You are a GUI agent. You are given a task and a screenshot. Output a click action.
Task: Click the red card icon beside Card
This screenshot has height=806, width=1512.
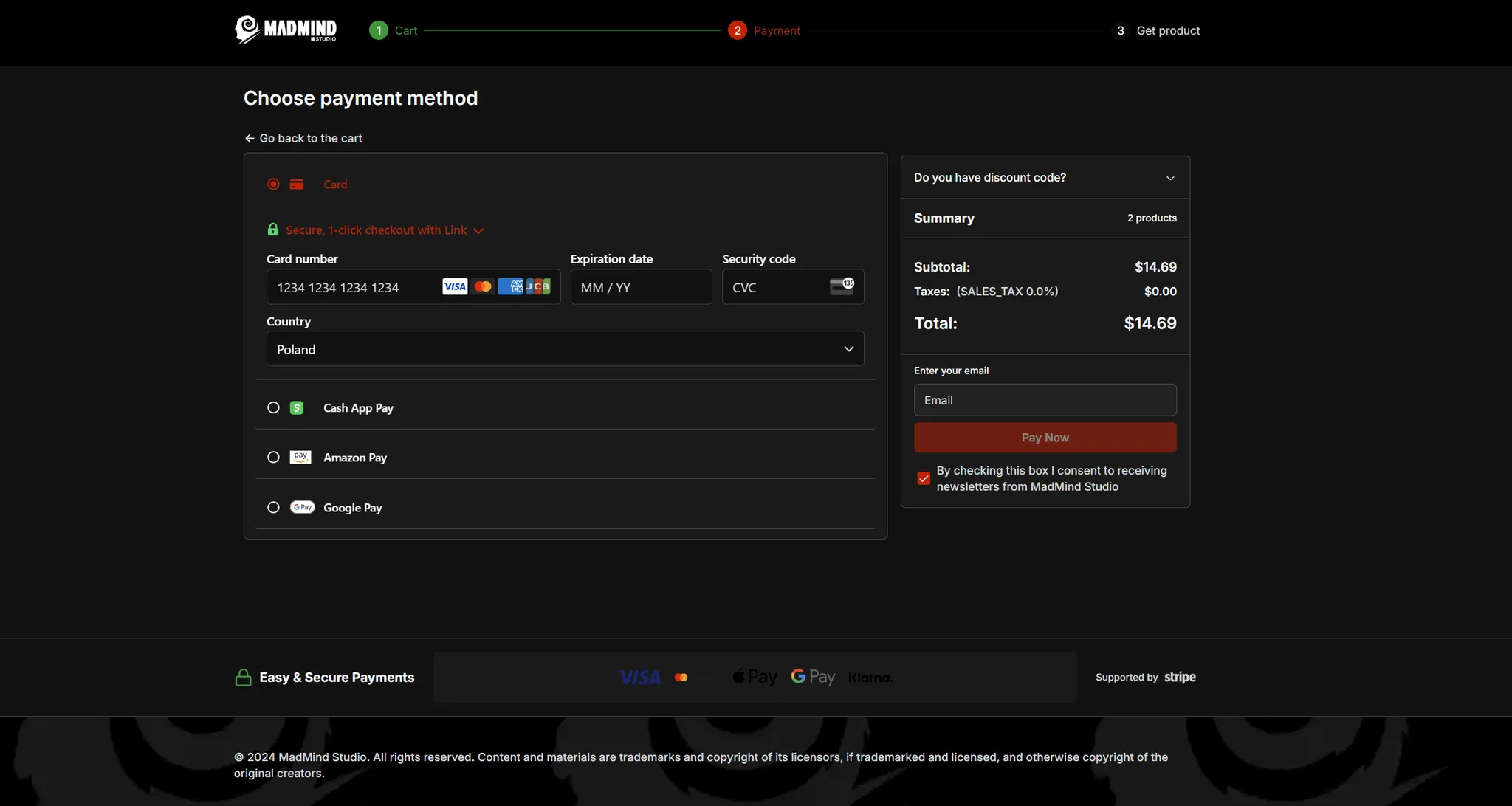coord(297,185)
